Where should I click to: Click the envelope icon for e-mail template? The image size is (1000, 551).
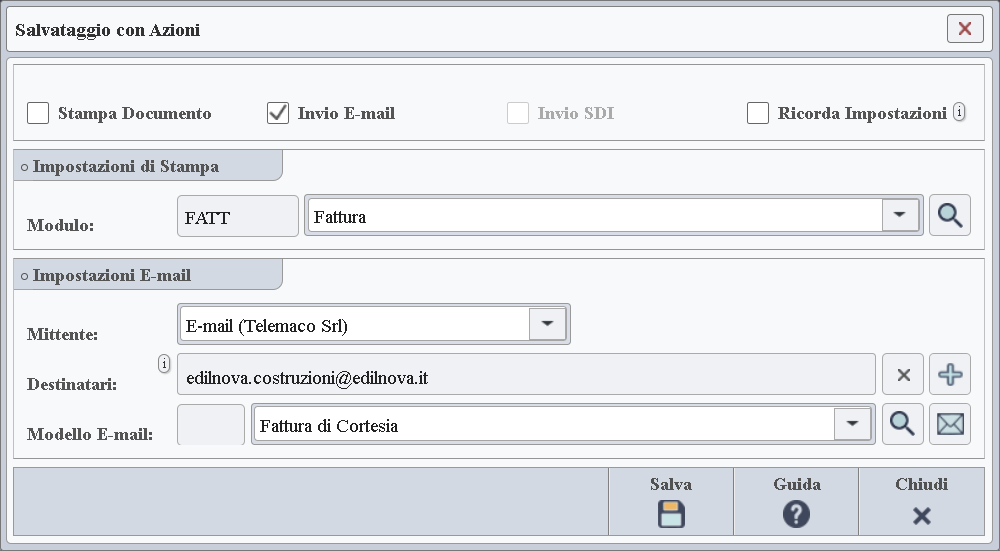pyautogui.click(x=950, y=425)
